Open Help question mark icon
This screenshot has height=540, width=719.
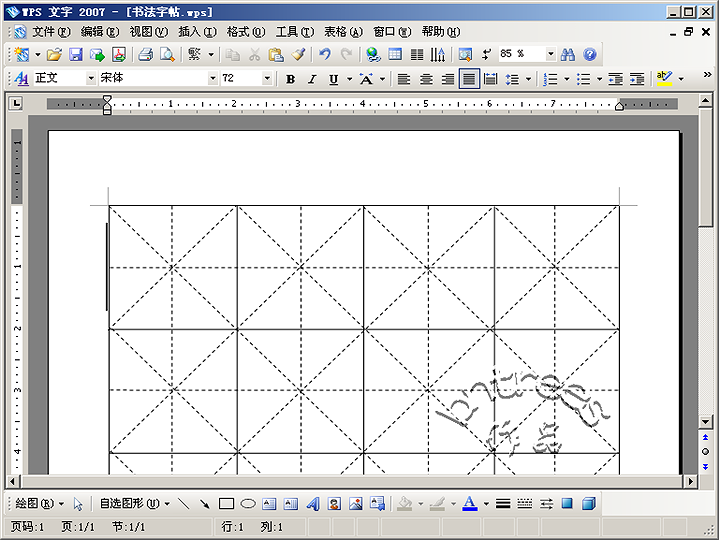pyautogui.click(x=590, y=55)
